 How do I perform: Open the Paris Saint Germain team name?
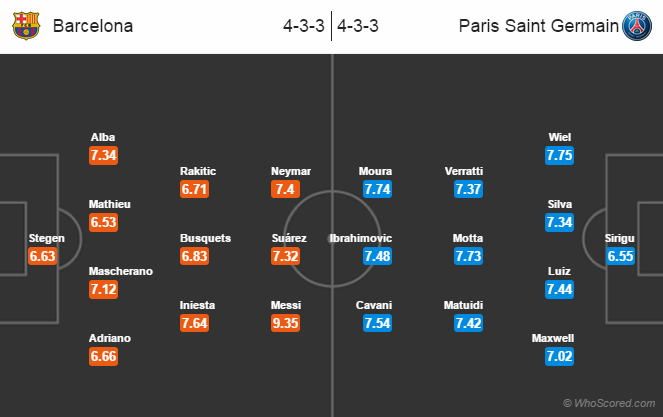click(x=538, y=26)
